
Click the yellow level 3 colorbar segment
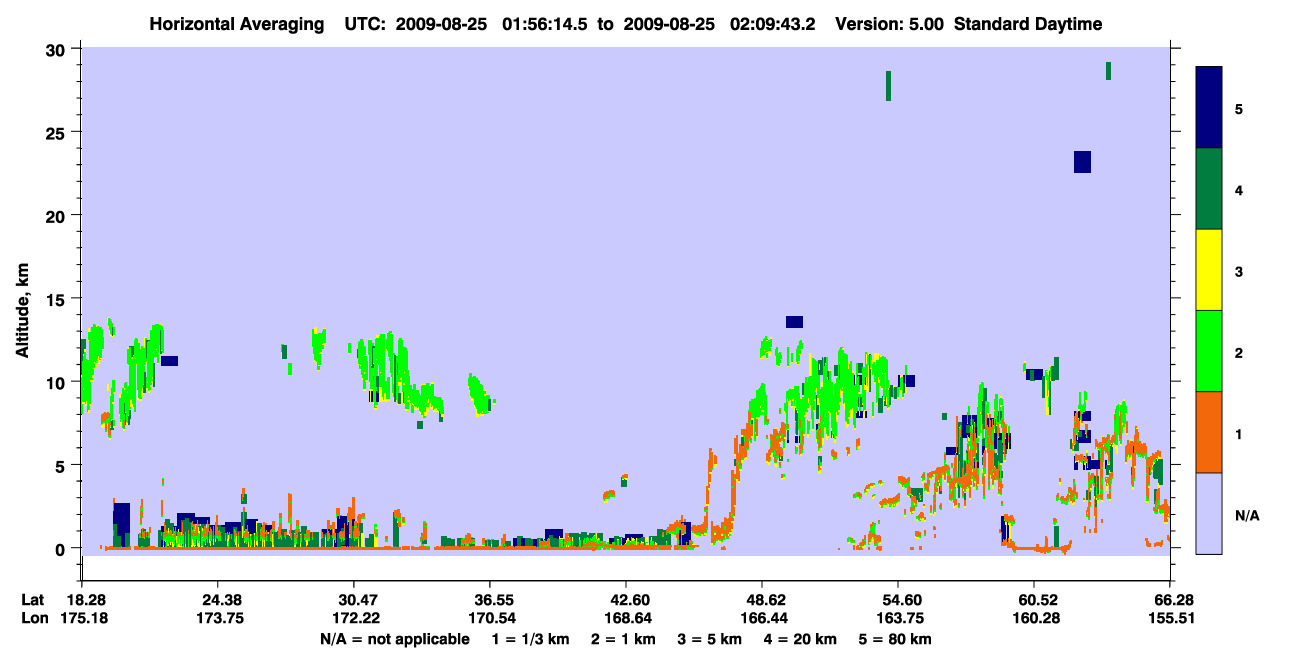1209,270
